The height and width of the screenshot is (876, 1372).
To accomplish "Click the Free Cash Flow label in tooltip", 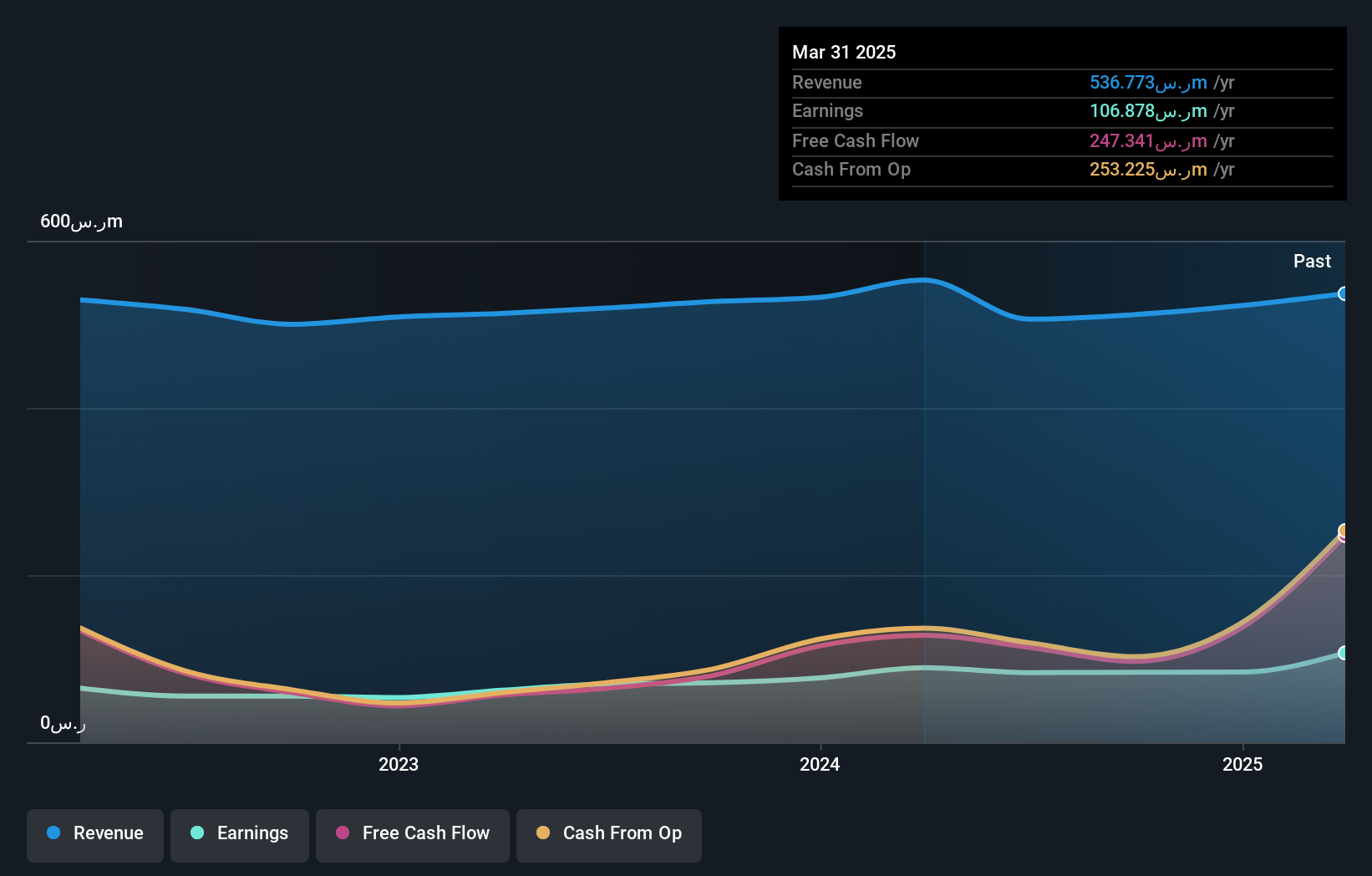I will 856,140.
